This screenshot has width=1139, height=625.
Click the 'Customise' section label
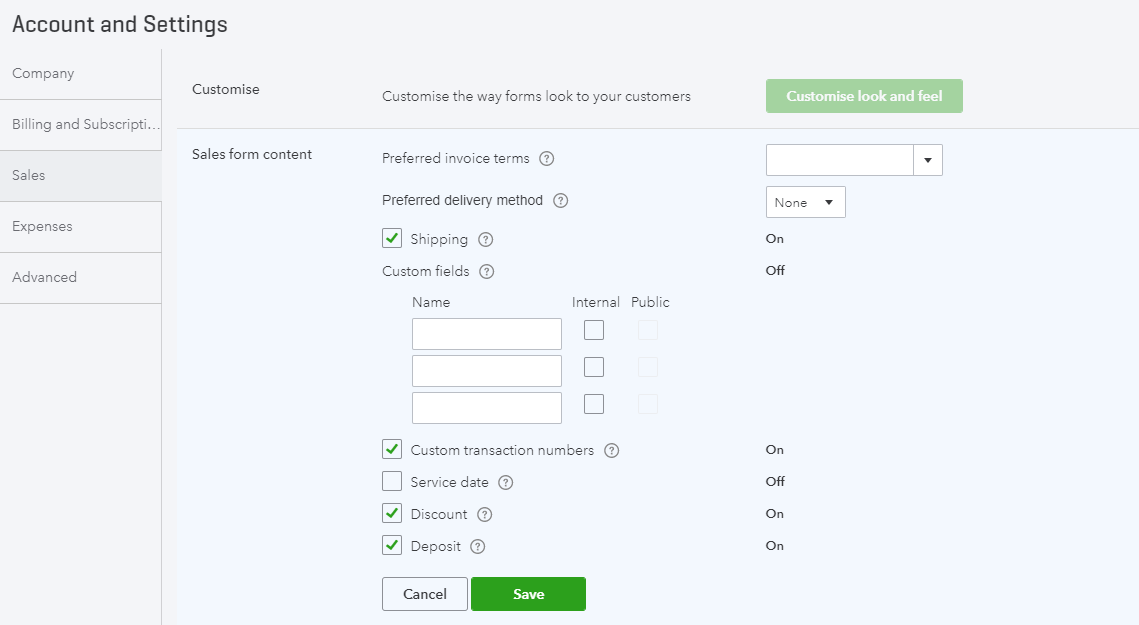(x=226, y=89)
